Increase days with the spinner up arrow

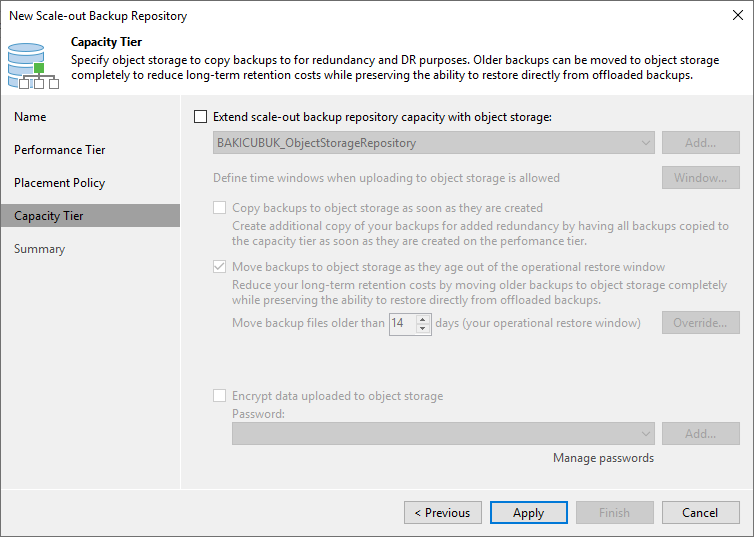423,319
